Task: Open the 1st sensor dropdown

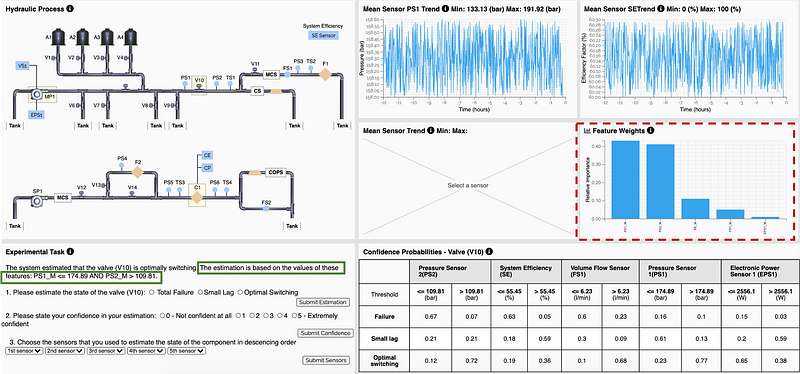Action: 23,351
